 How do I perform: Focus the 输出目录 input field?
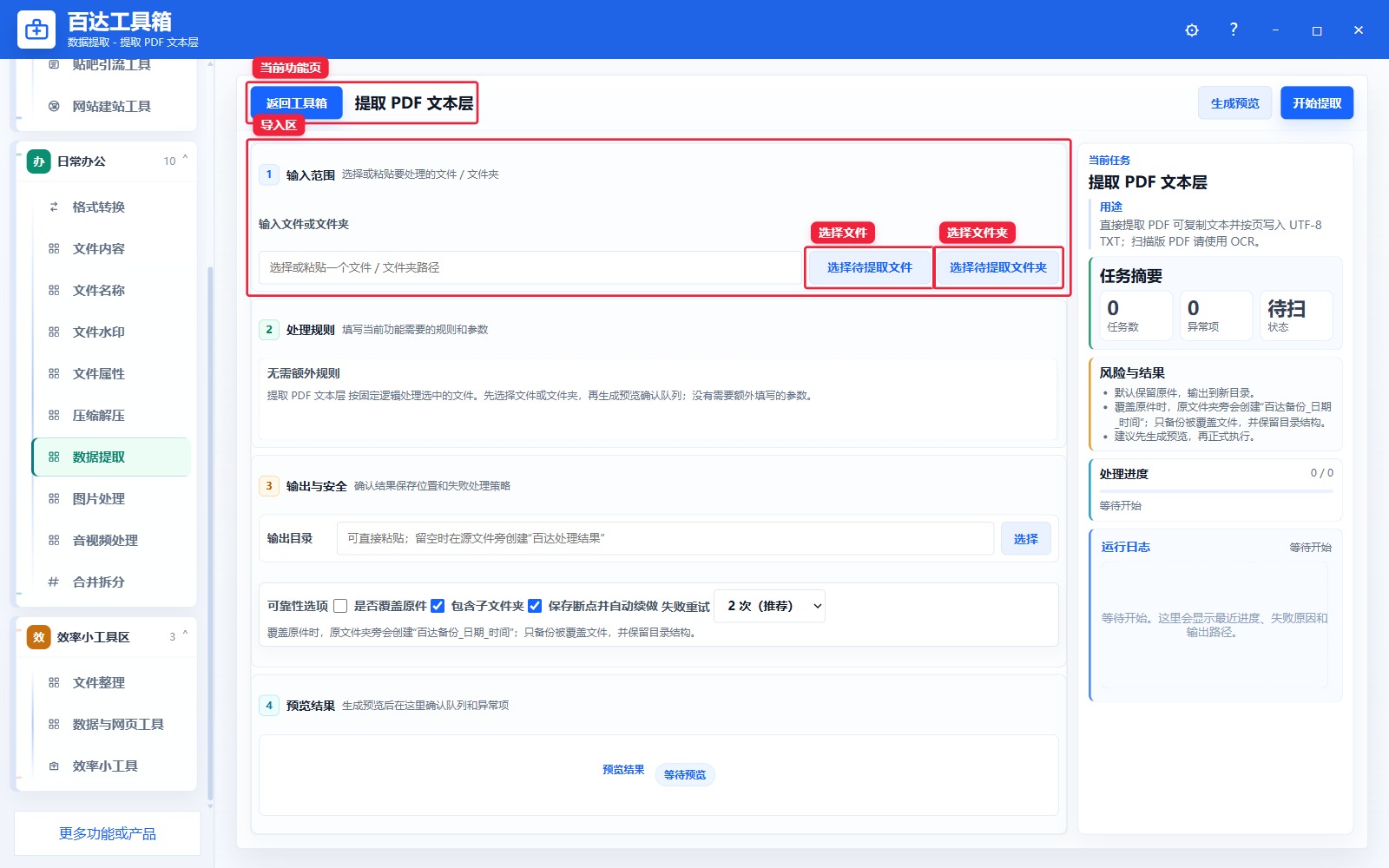[x=665, y=538]
